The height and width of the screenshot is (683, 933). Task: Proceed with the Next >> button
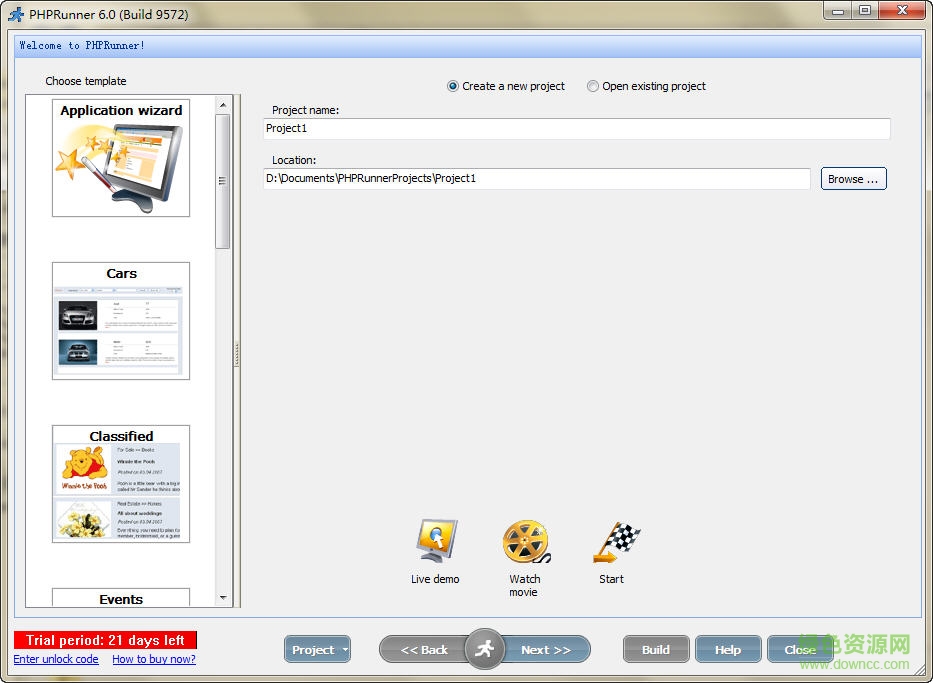click(x=546, y=649)
